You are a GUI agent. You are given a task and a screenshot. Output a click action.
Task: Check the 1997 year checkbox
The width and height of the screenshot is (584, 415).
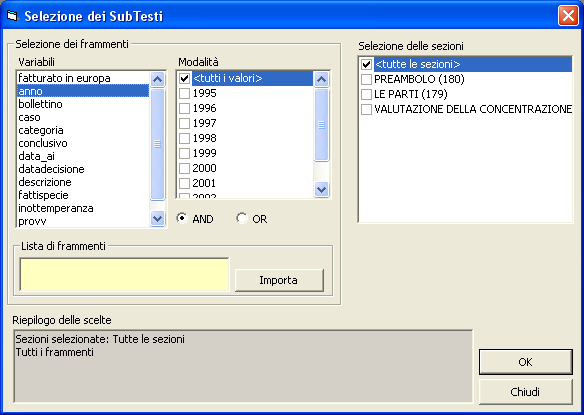pyautogui.click(x=184, y=123)
